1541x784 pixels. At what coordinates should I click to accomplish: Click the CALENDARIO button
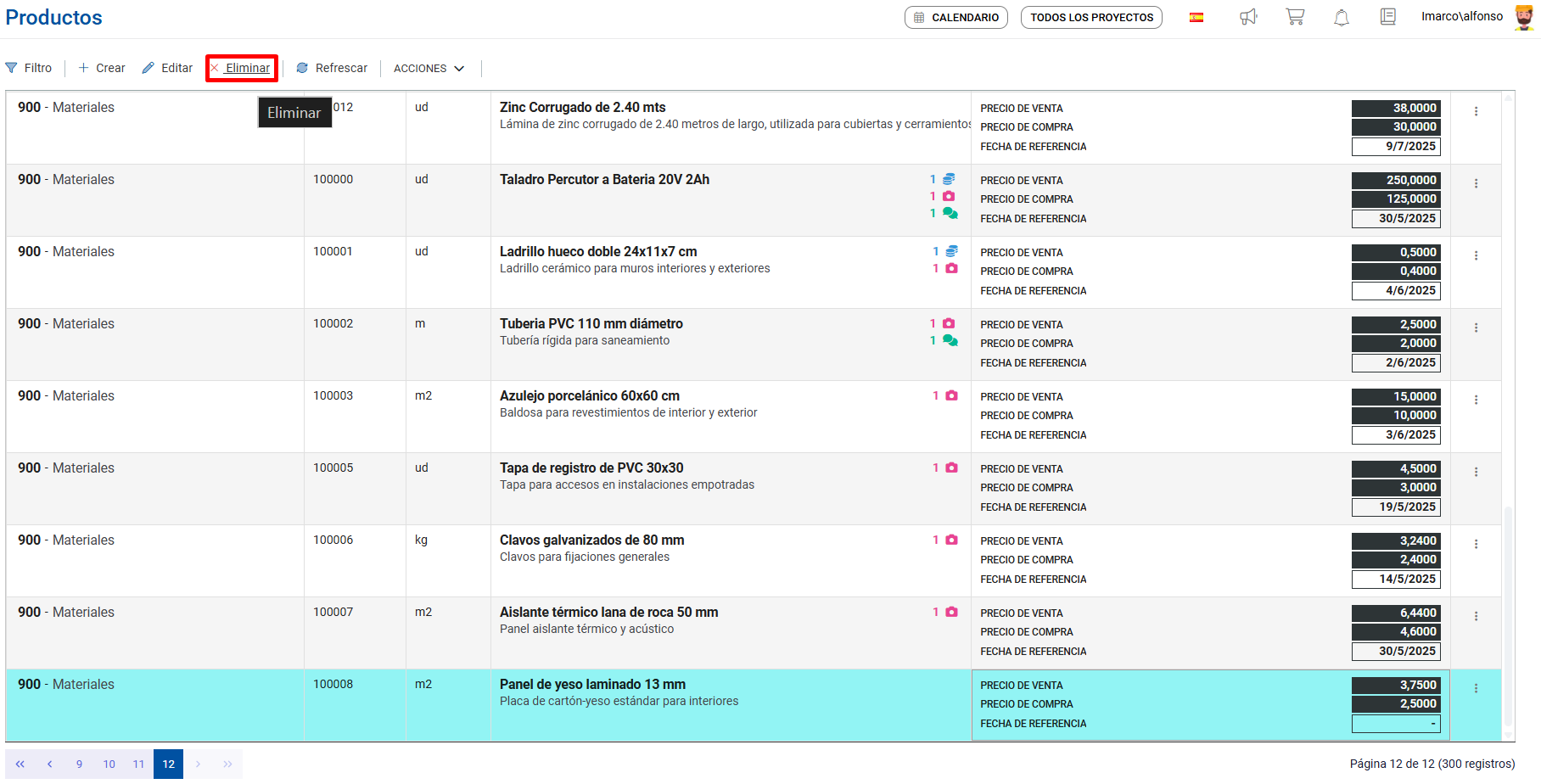(x=956, y=18)
